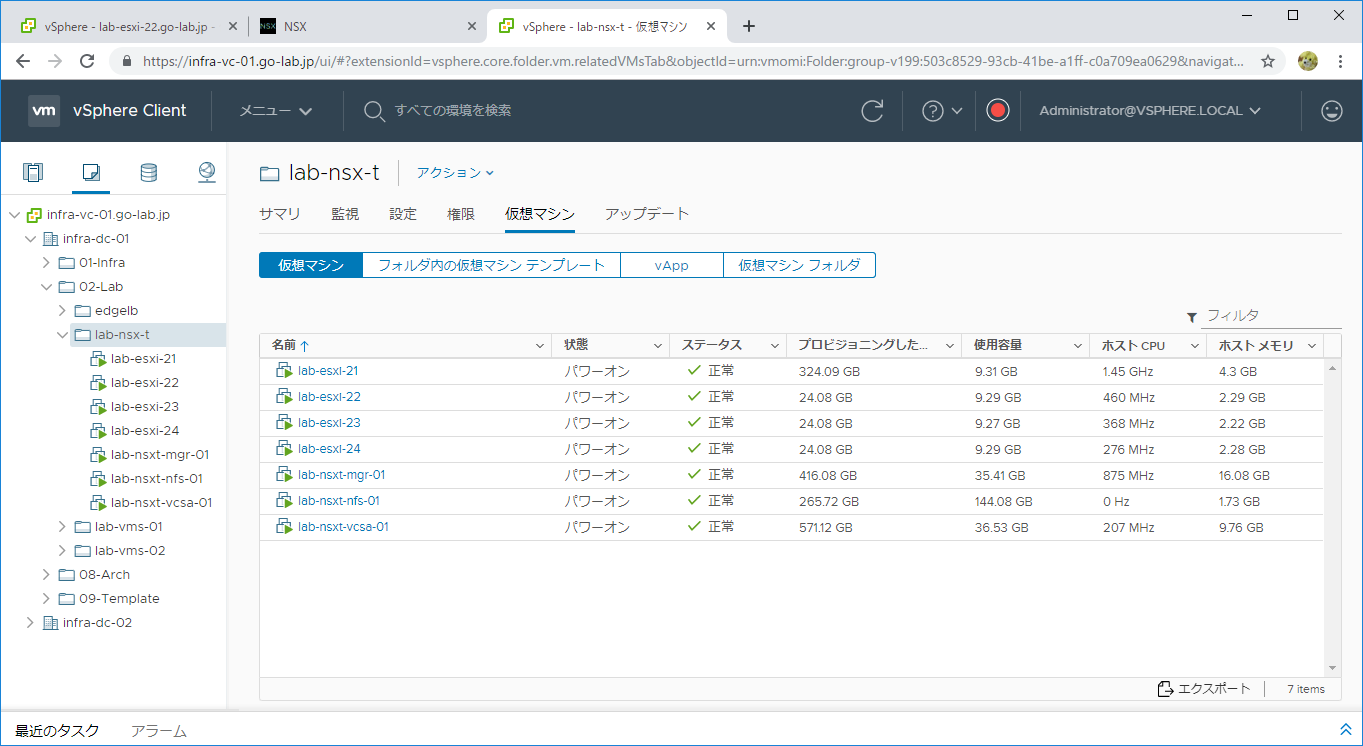The width and height of the screenshot is (1363, 746).
Task: Select the 仮想マシン フォルダ view button
Action: coord(799,265)
